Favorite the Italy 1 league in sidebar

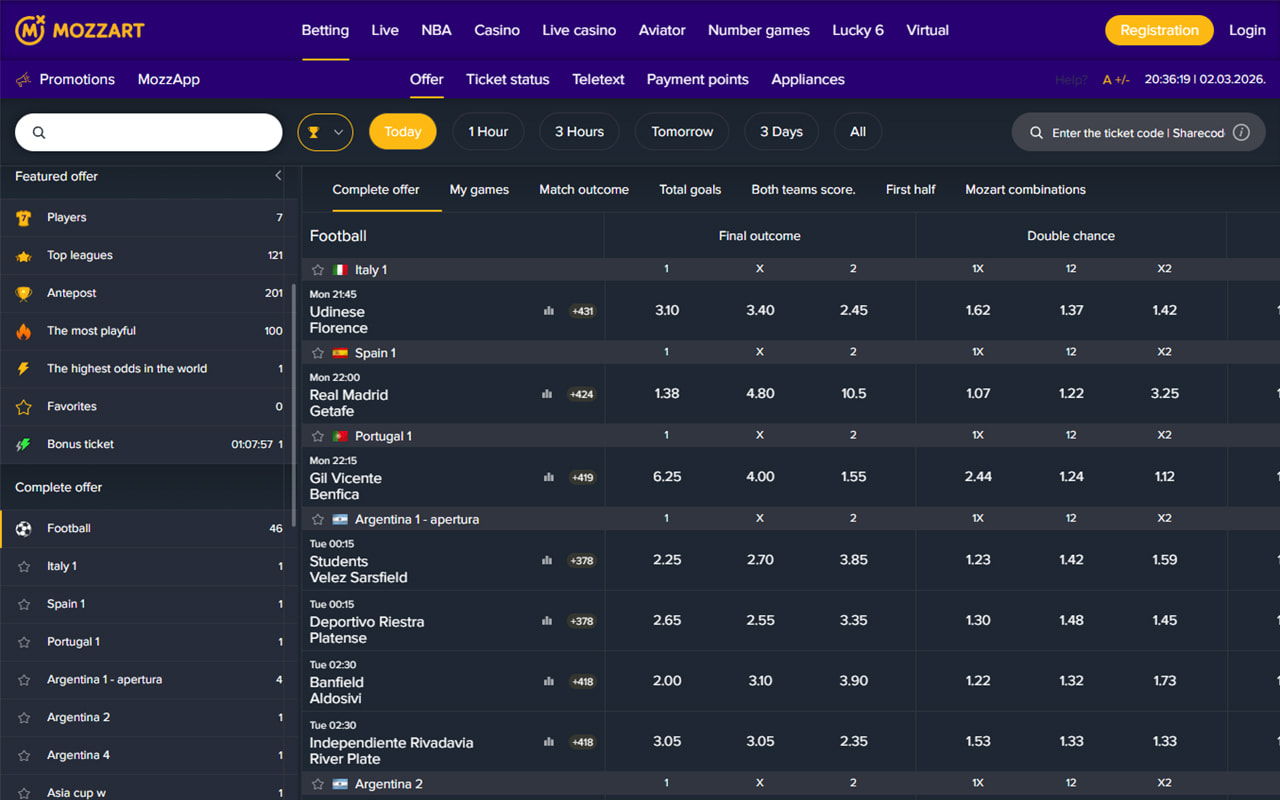(24, 566)
